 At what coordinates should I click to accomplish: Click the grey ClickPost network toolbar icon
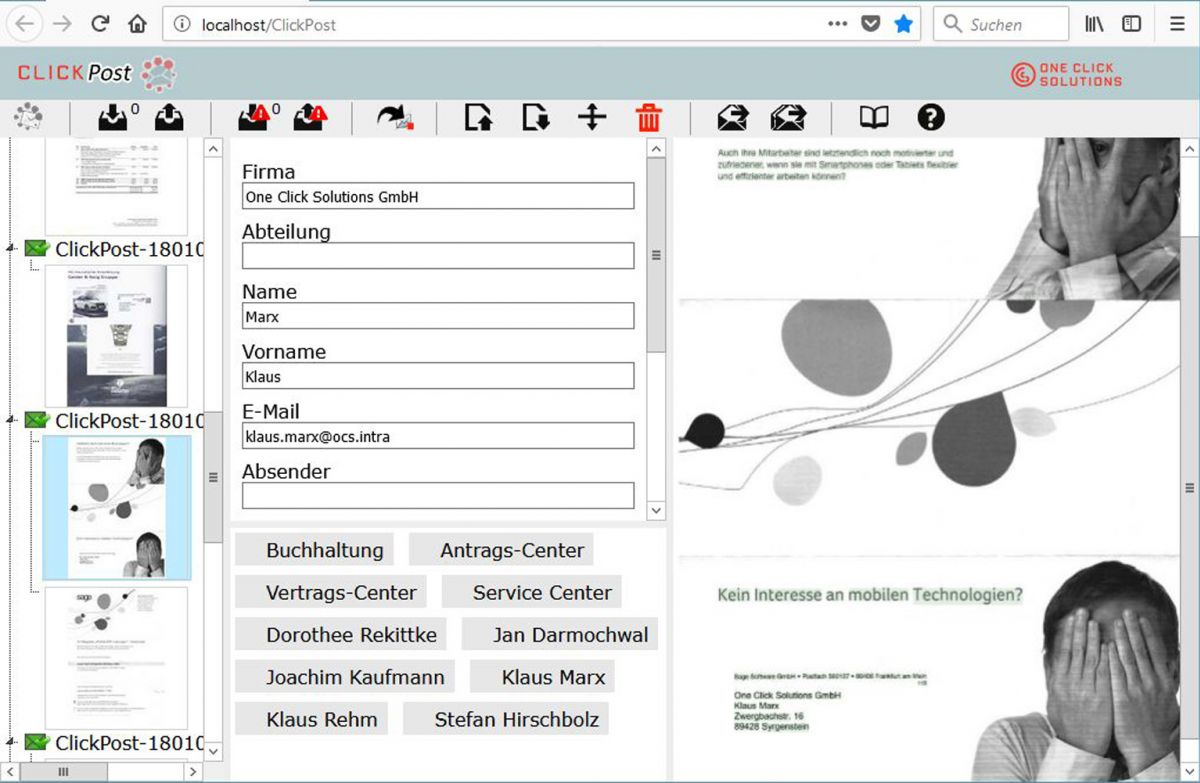pyautogui.click(x=28, y=118)
